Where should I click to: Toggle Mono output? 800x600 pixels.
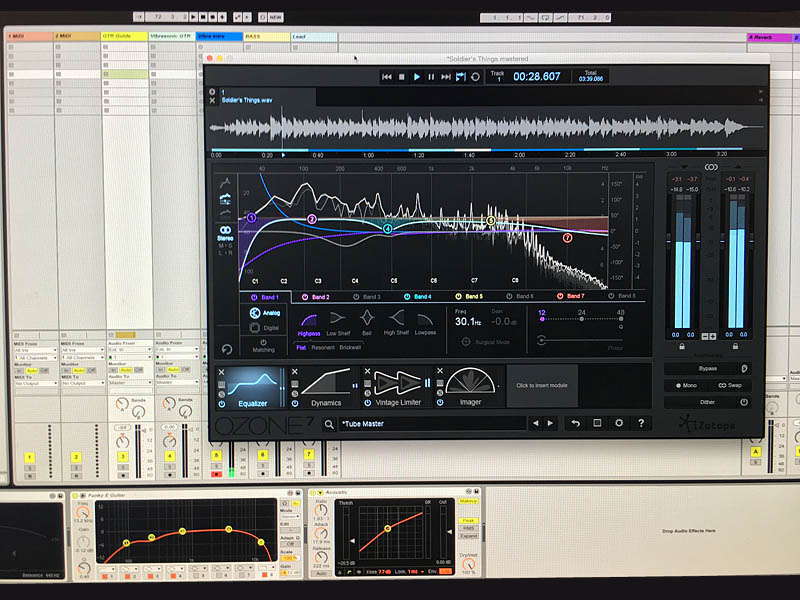click(x=686, y=385)
